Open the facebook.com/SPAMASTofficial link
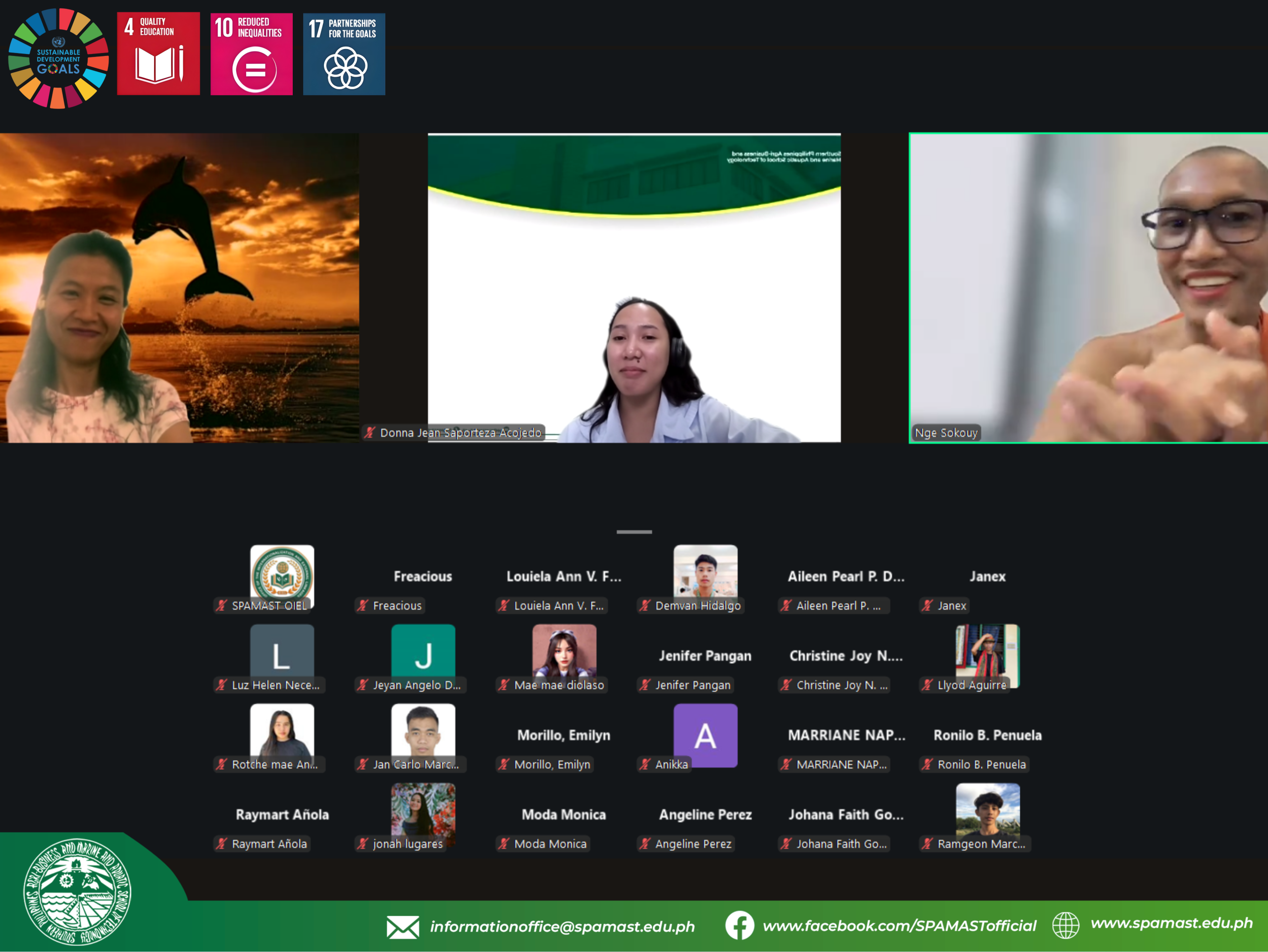The image size is (1268, 952). pos(899,926)
